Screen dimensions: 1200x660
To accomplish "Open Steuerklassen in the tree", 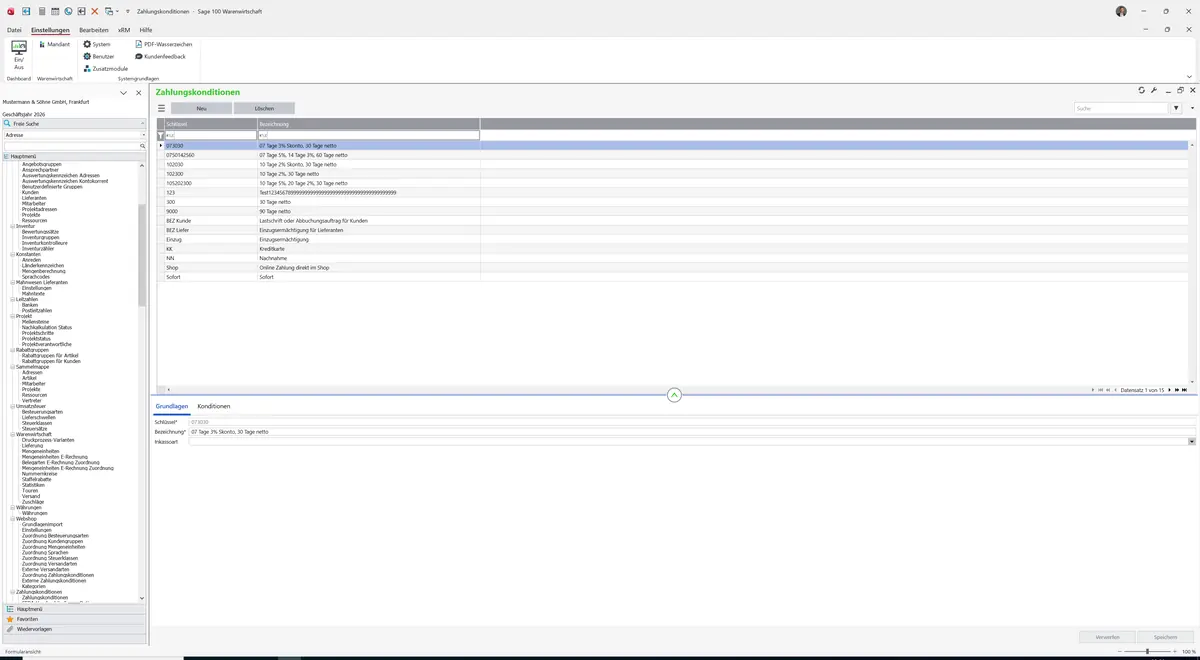I will click(36, 423).
